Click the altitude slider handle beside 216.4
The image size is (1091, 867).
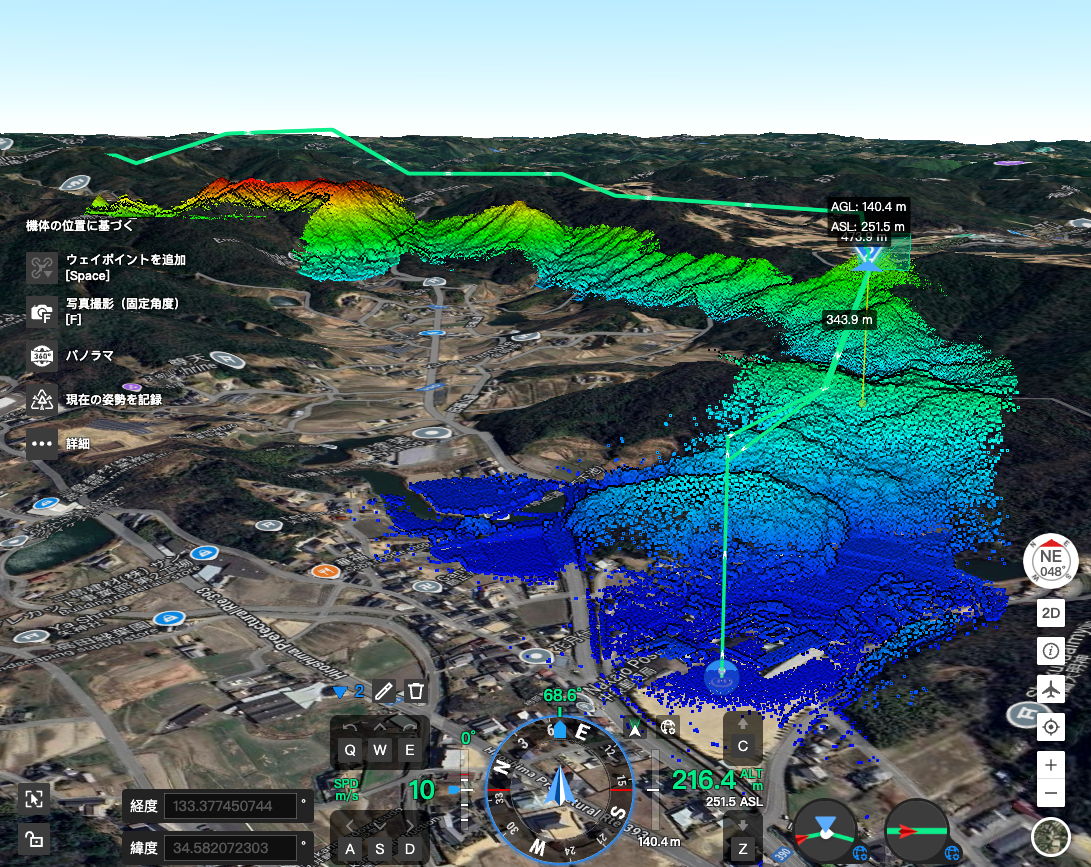pos(653,790)
